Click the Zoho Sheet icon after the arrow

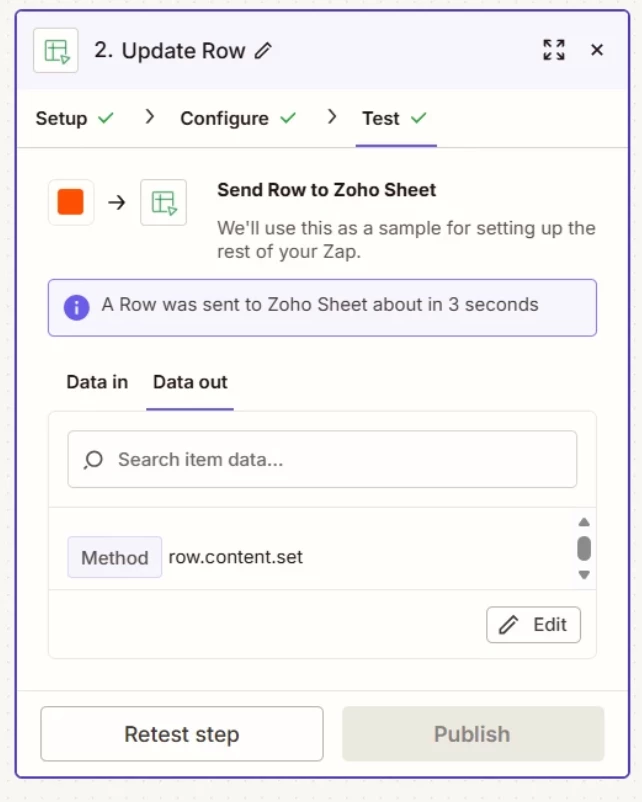[164, 202]
